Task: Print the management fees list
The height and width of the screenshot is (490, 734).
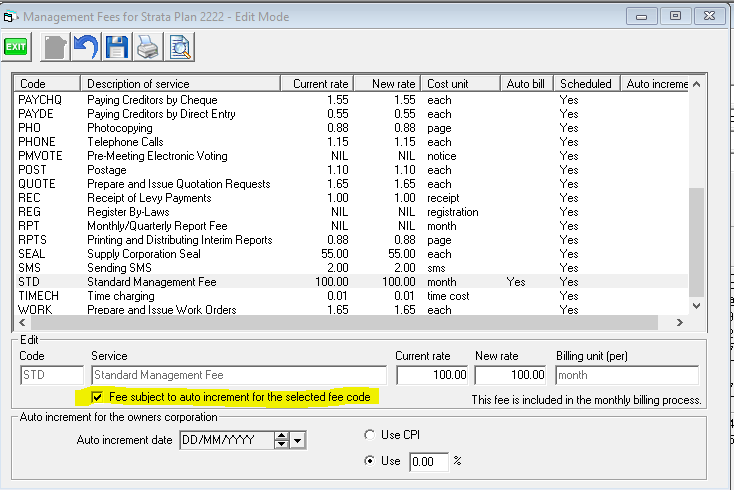Action: (x=148, y=46)
